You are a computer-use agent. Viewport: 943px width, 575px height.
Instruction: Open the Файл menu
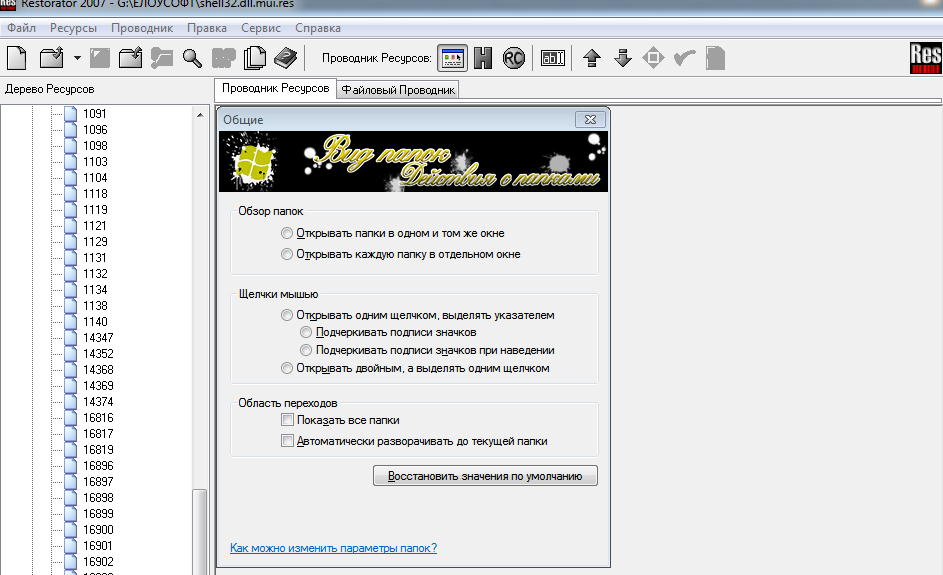point(21,28)
